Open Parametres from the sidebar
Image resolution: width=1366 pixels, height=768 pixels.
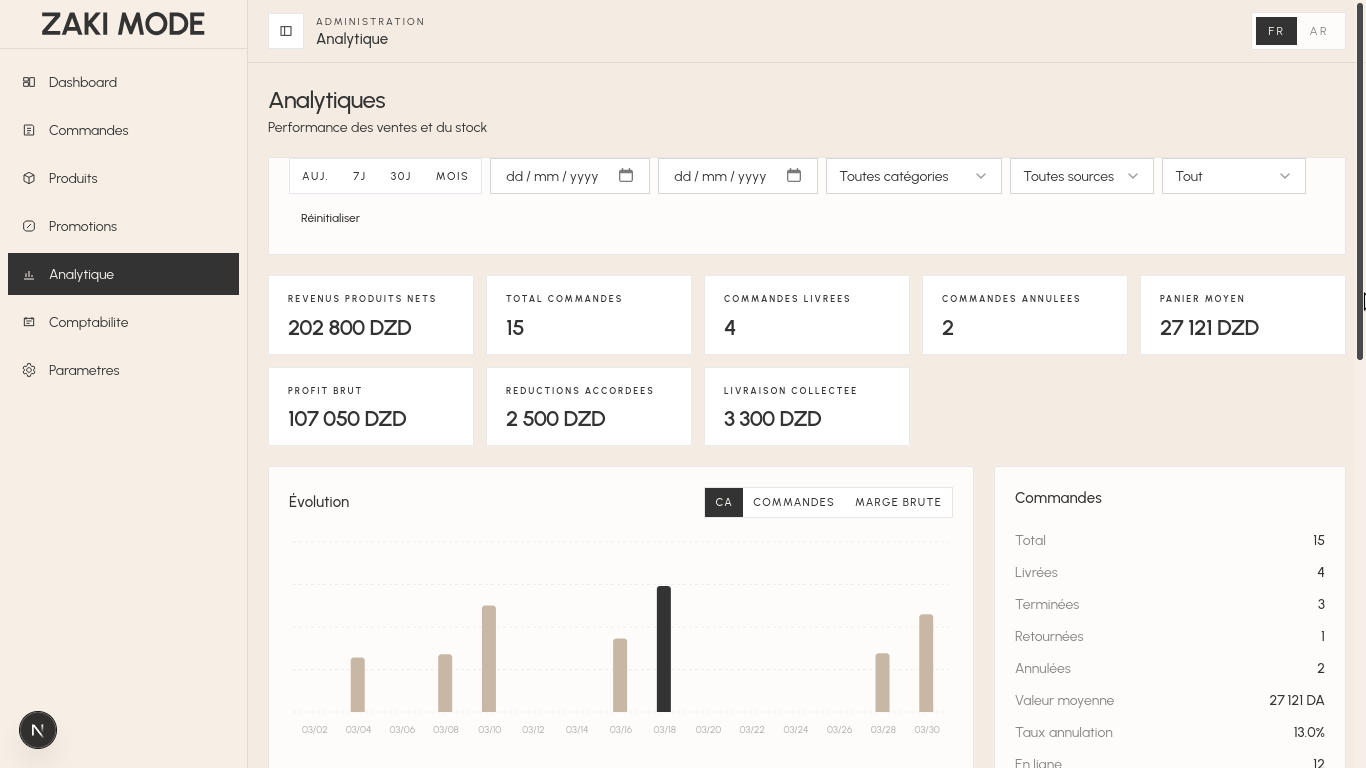click(x=84, y=370)
